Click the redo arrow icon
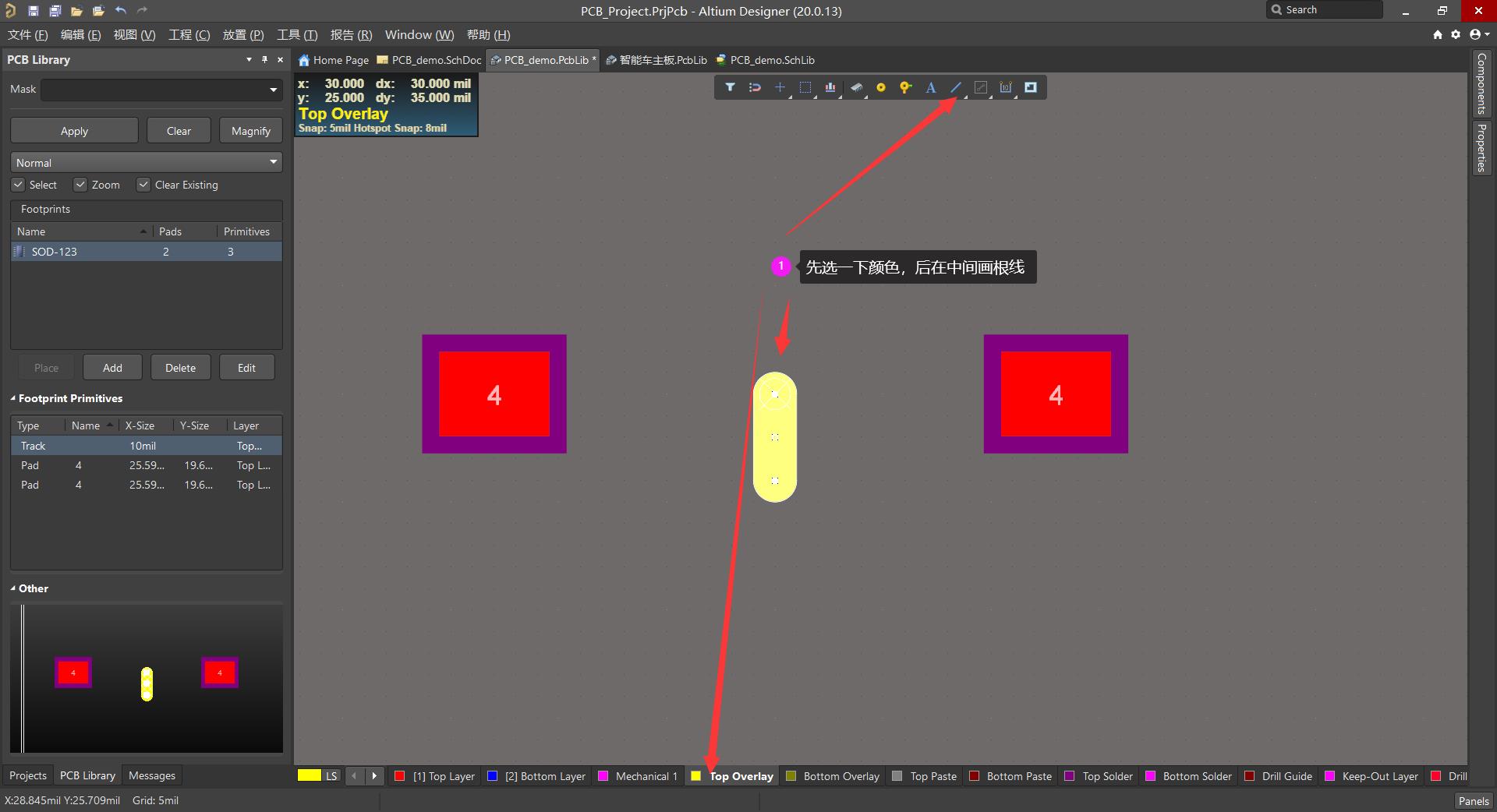Viewport: 1497px width, 812px height. [142, 11]
